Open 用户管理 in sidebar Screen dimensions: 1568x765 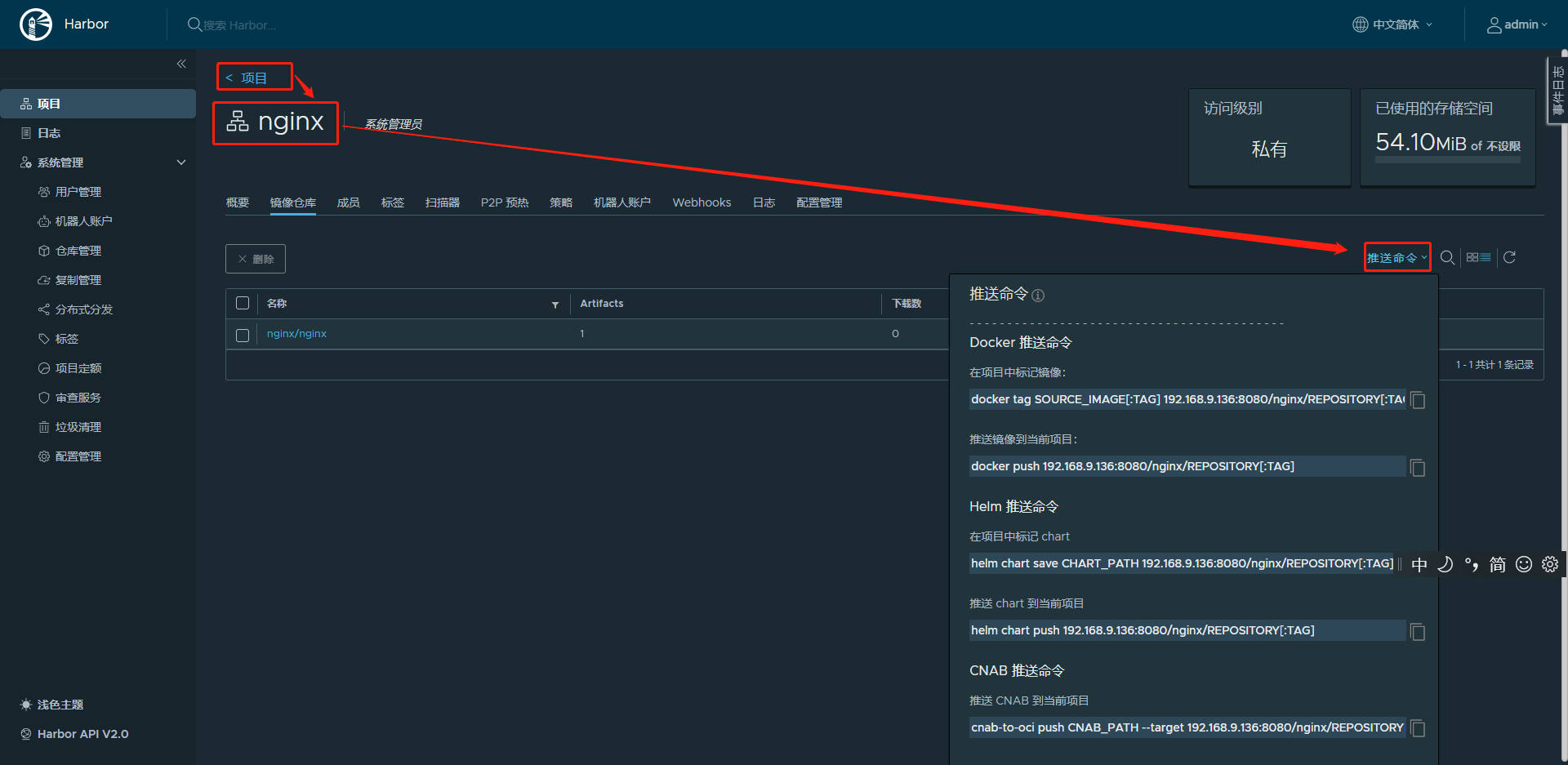(x=78, y=192)
